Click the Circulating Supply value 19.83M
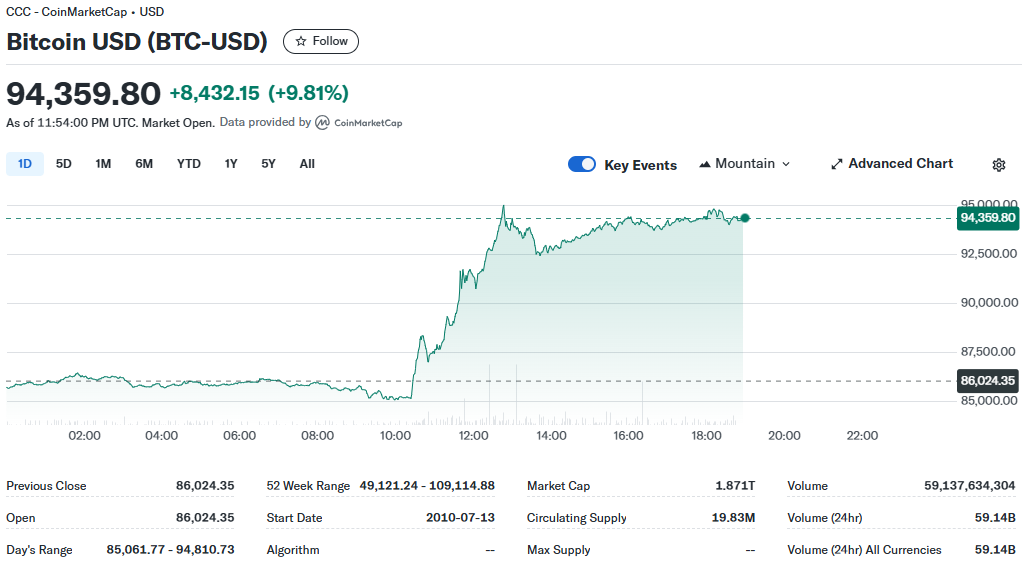 tap(733, 518)
